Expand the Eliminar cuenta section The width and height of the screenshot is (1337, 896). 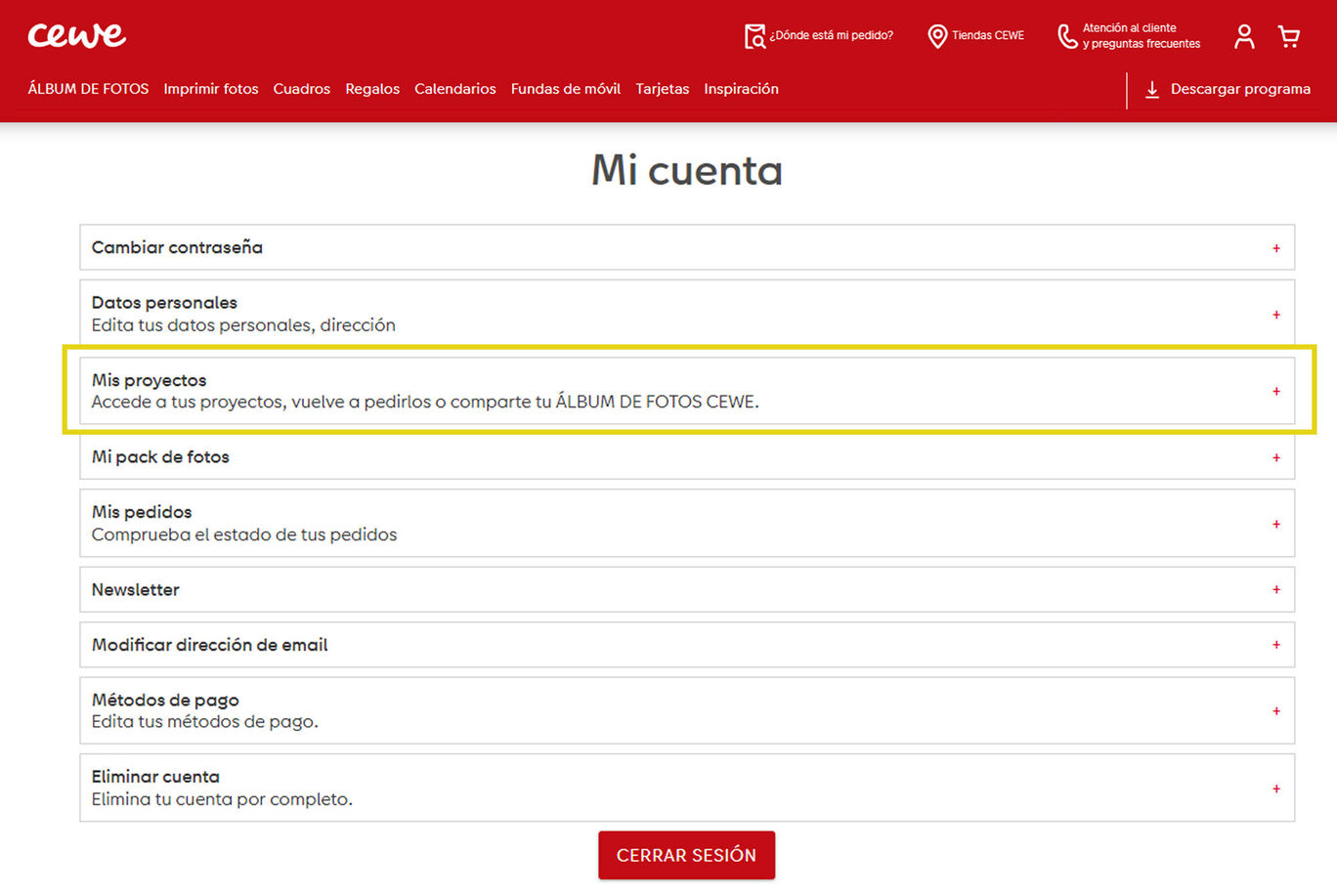point(1276,788)
